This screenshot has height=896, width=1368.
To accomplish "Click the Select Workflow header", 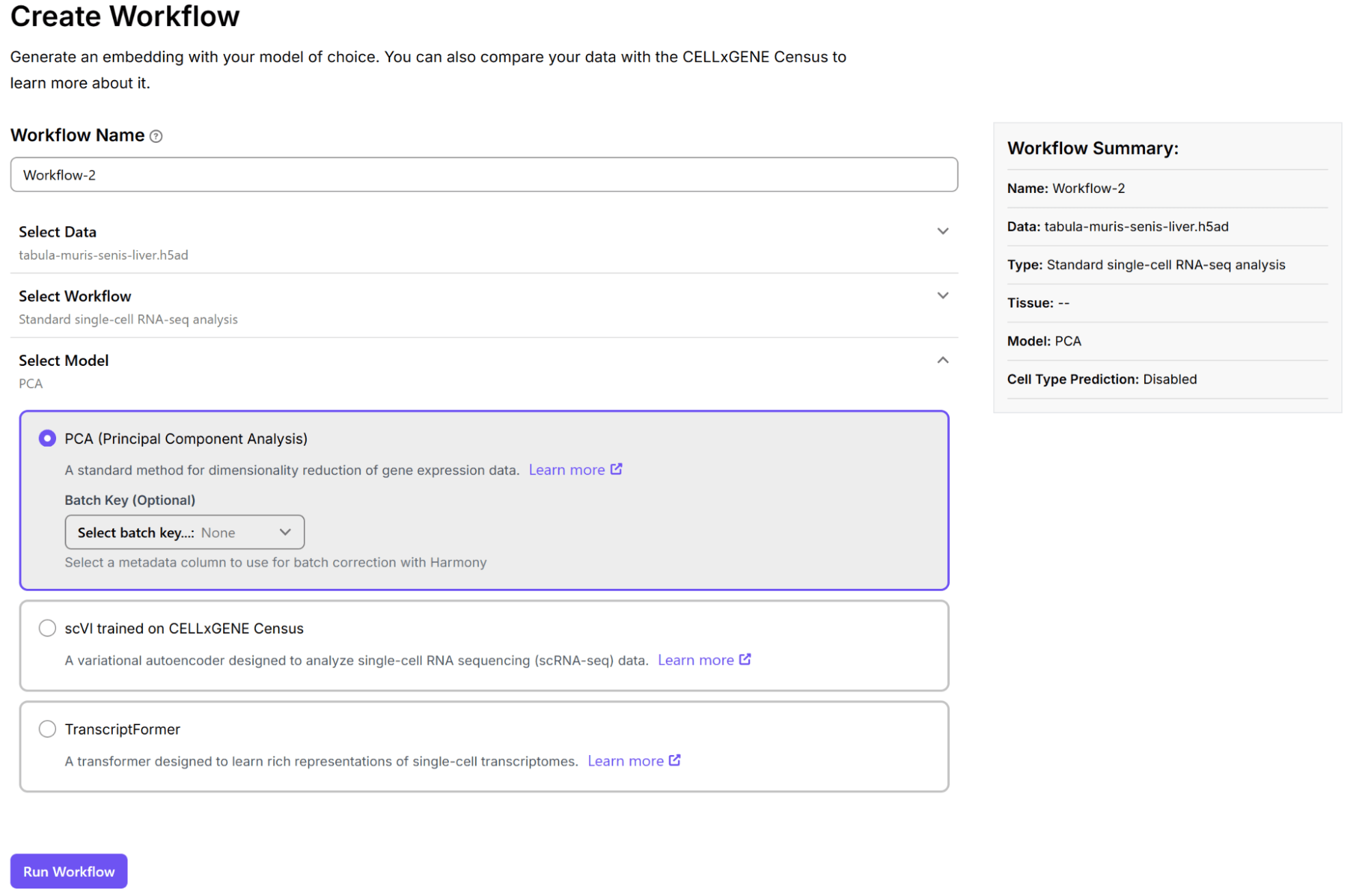I will (x=75, y=296).
